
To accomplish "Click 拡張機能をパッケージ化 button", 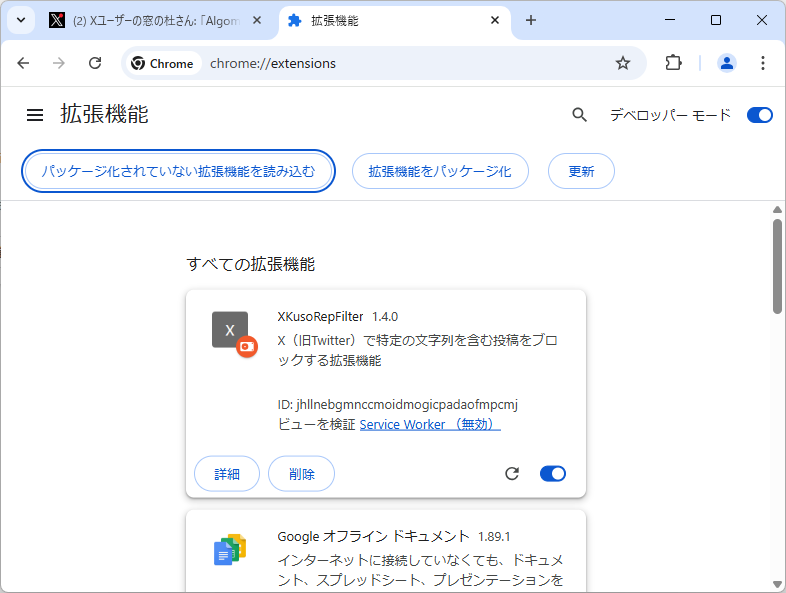I will point(440,171).
